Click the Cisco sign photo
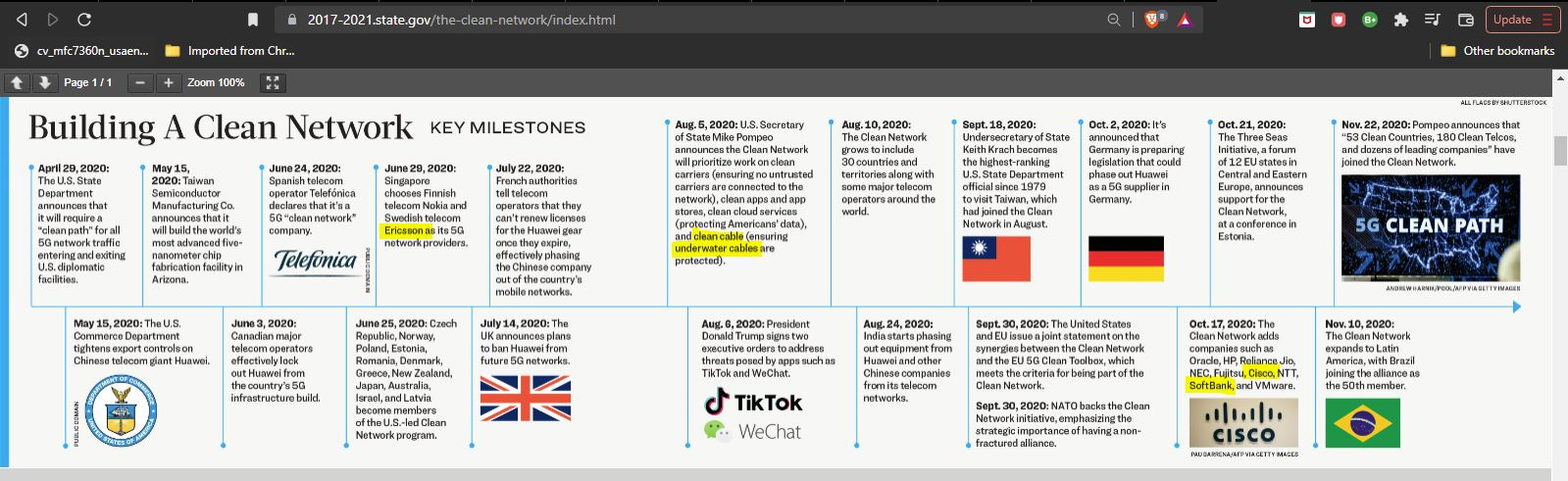Viewport: 1568px width, 481px height. point(1243,424)
